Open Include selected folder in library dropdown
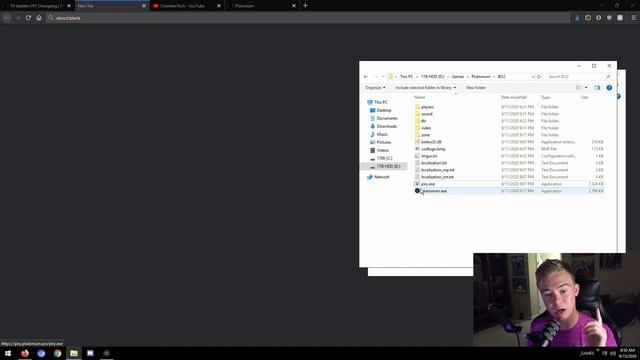This screenshot has height=360, width=640. [x=425, y=88]
